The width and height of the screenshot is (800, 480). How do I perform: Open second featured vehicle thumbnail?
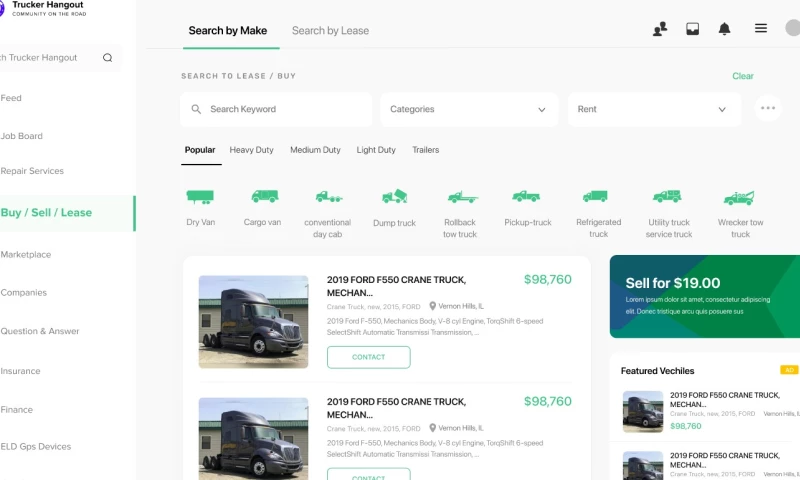tap(643, 465)
